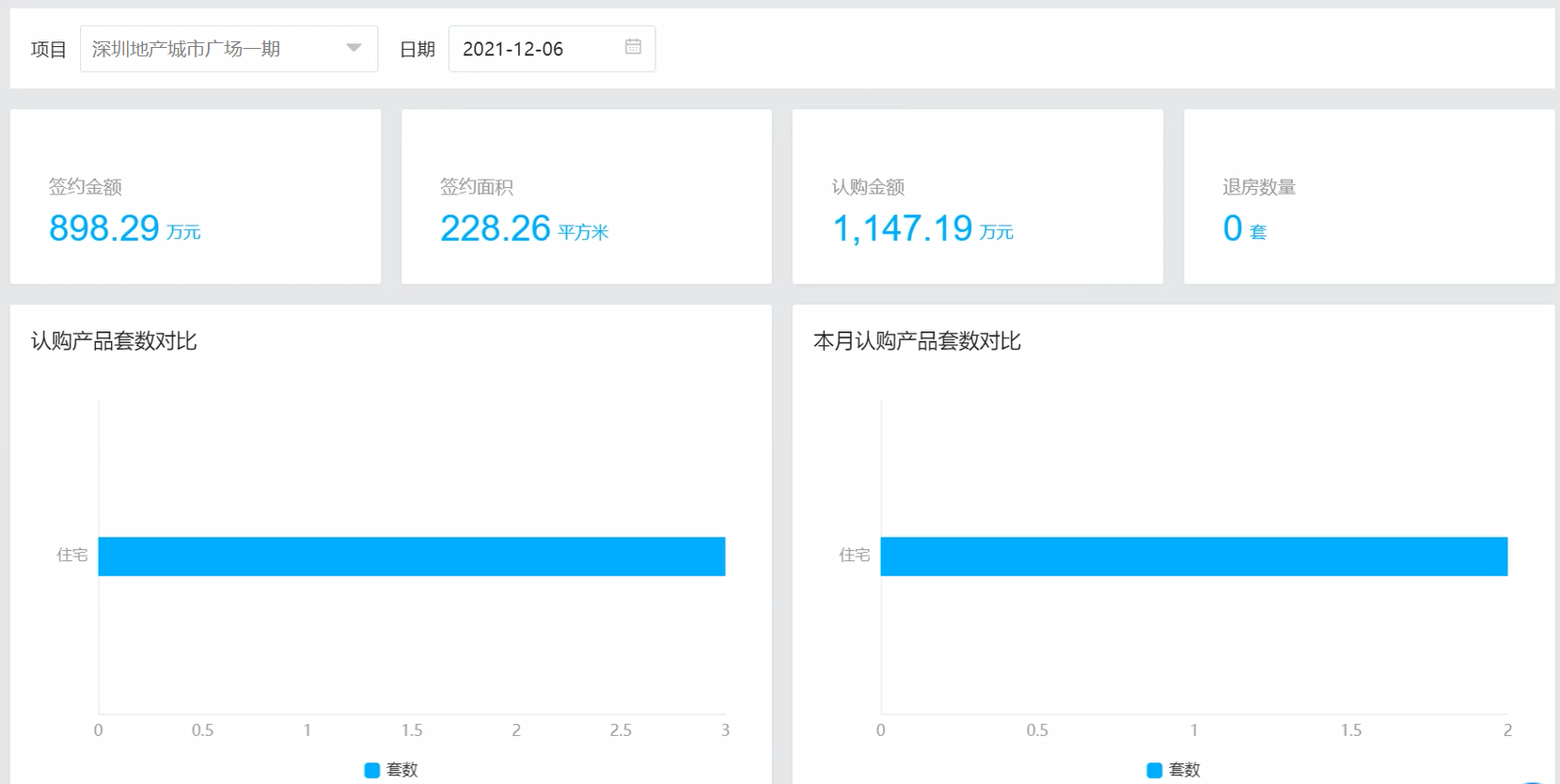Click the 签约面积 value 228.26
Image resolution: width=1560 pixels, height=784 pixels.
(x=495, y=228)
